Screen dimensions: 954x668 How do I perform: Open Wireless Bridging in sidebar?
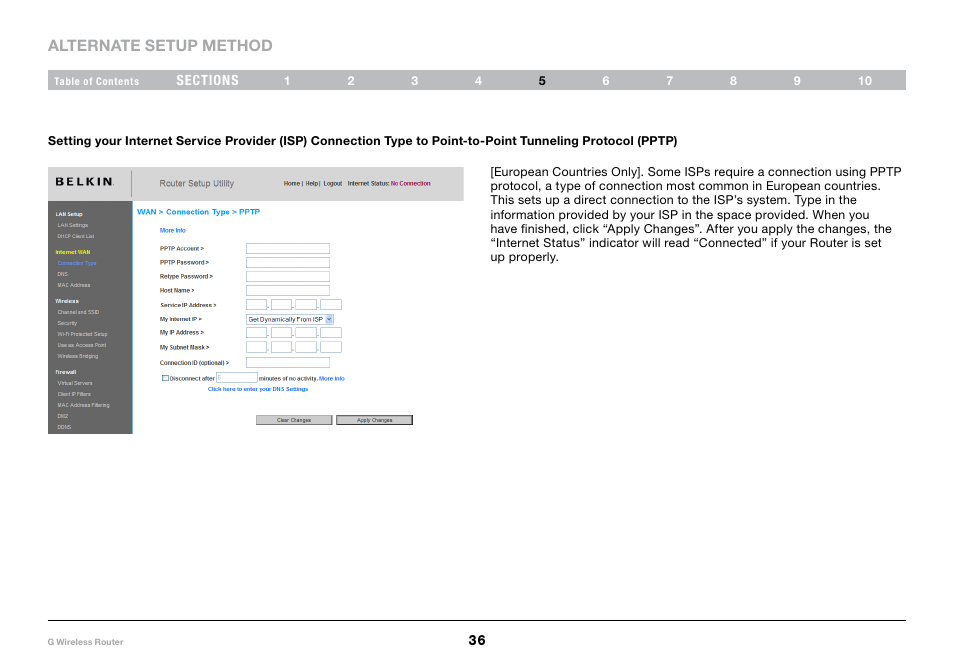[77, 356]
